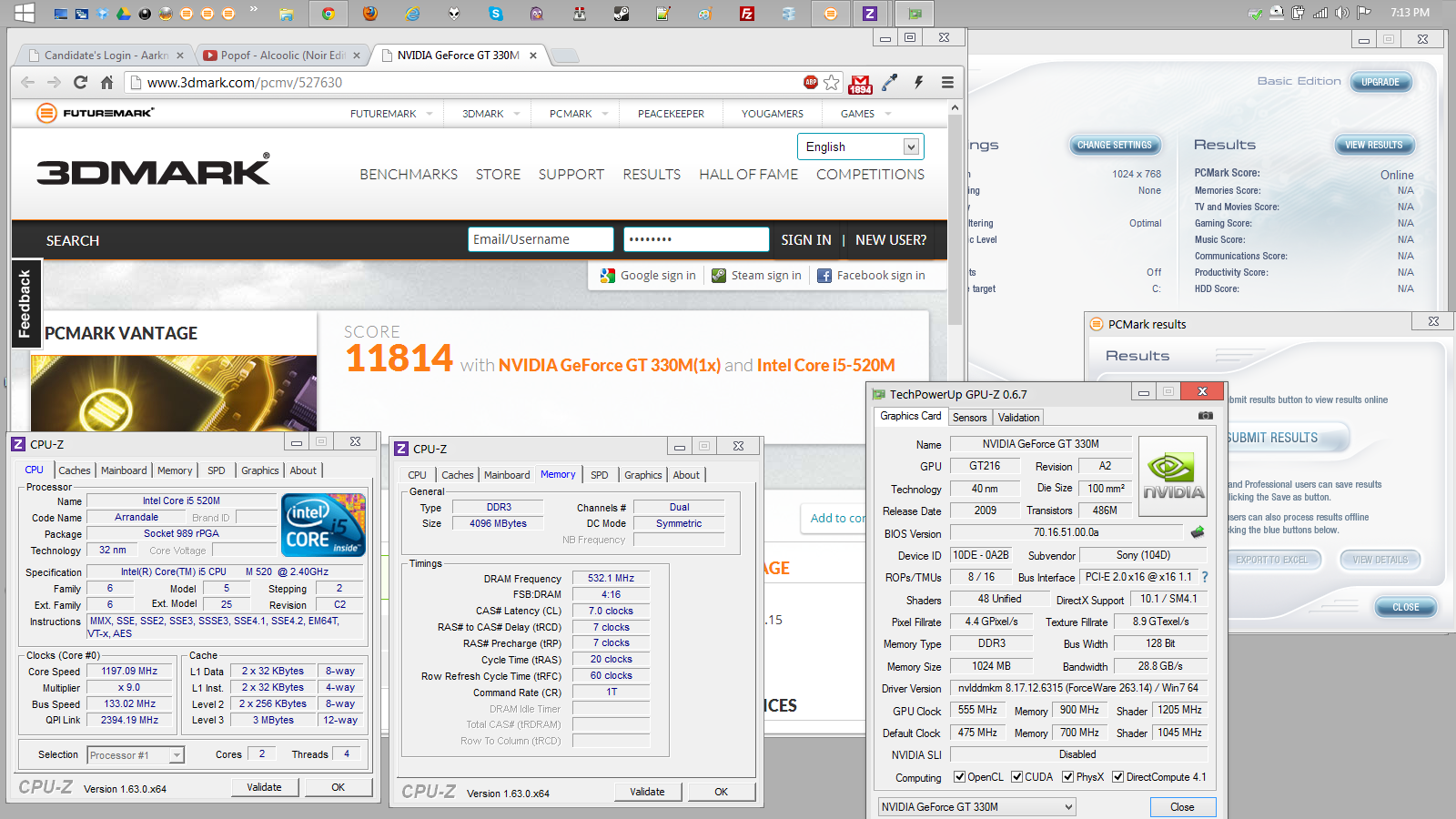The image size is (1456, 819).
Task: Click the lightning bolt extension icon
Action: [x=919, y=82]
